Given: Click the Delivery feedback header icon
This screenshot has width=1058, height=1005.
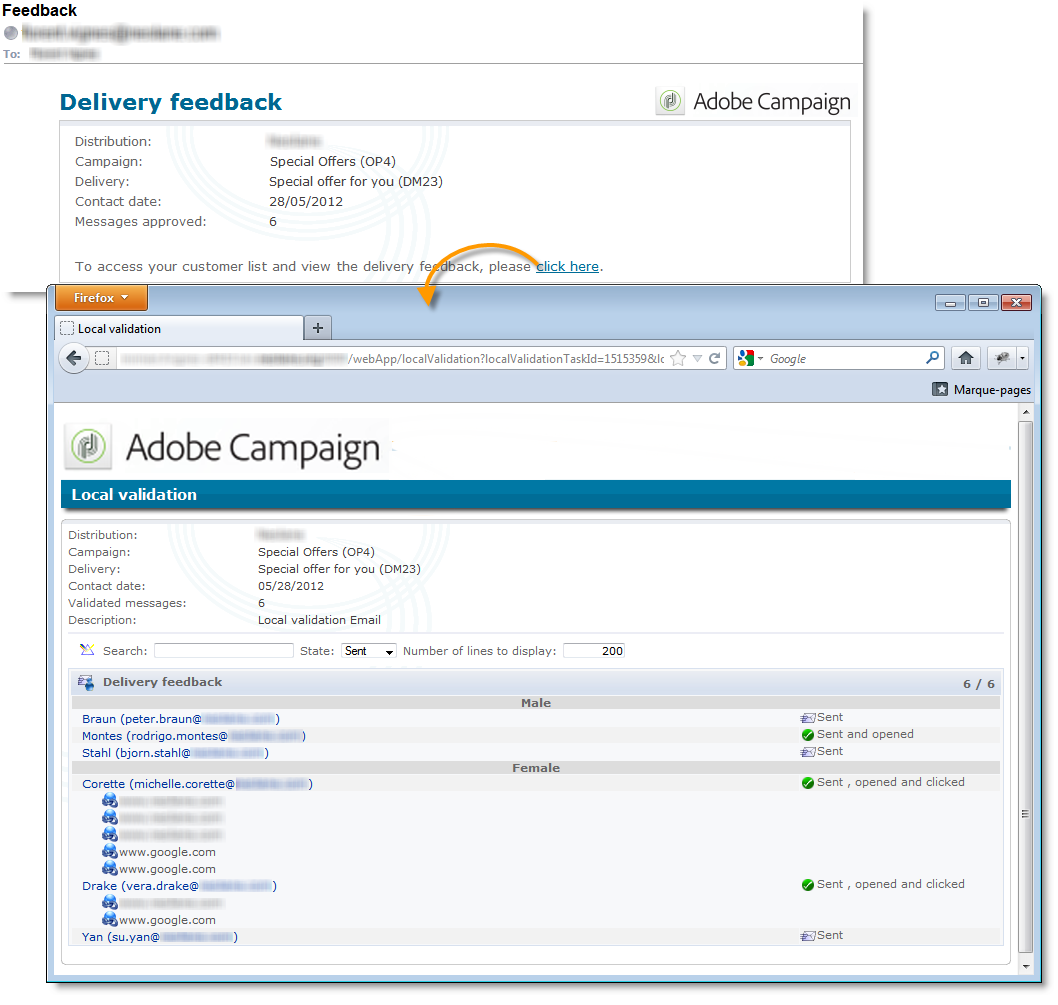Looking at the screenshot, I should (x=86, y=682).
